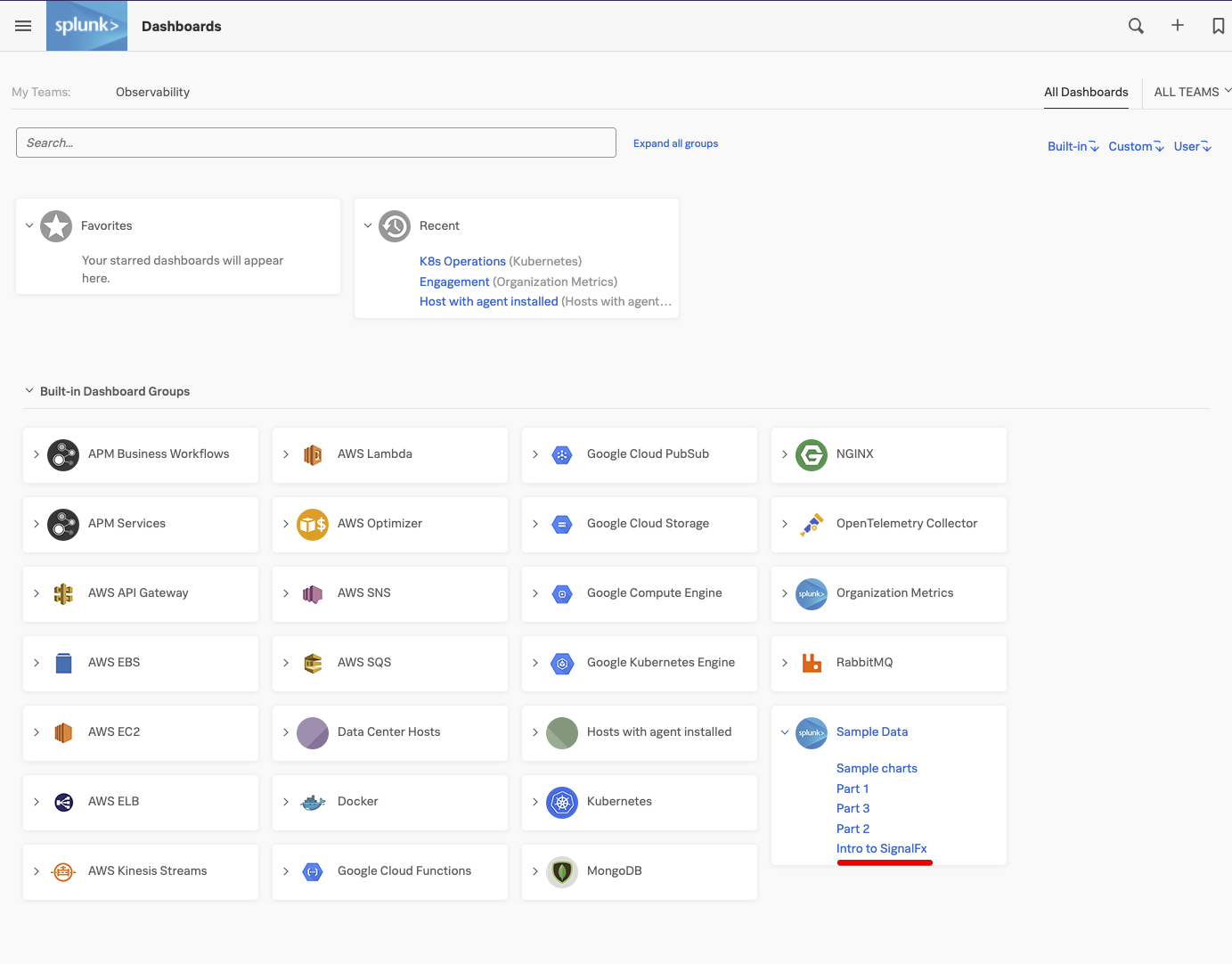Click the RabbitMQ icon

tap(812, 664)
